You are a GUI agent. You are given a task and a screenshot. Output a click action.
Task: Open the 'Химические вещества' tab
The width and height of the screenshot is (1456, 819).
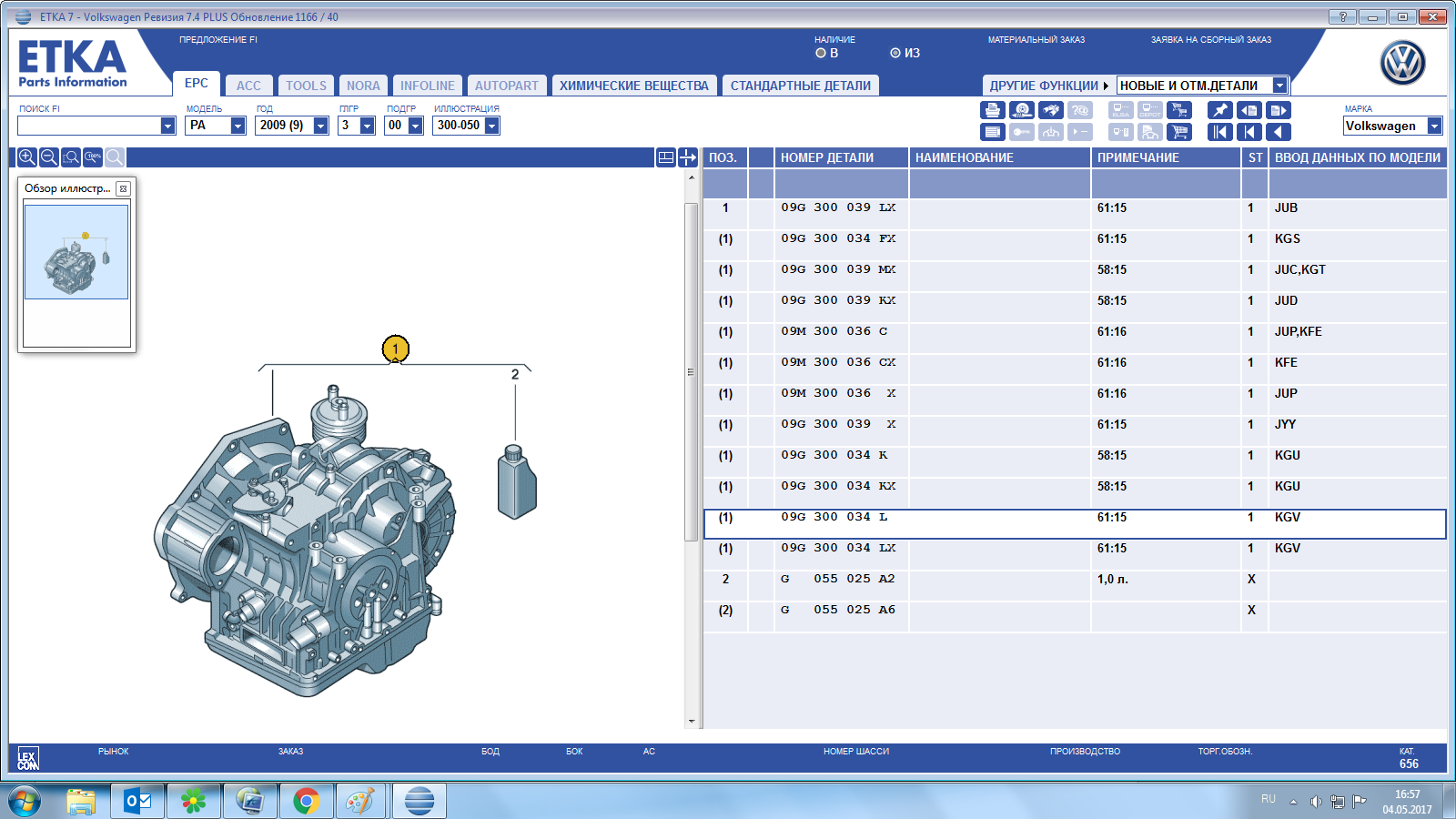(634, 86)
